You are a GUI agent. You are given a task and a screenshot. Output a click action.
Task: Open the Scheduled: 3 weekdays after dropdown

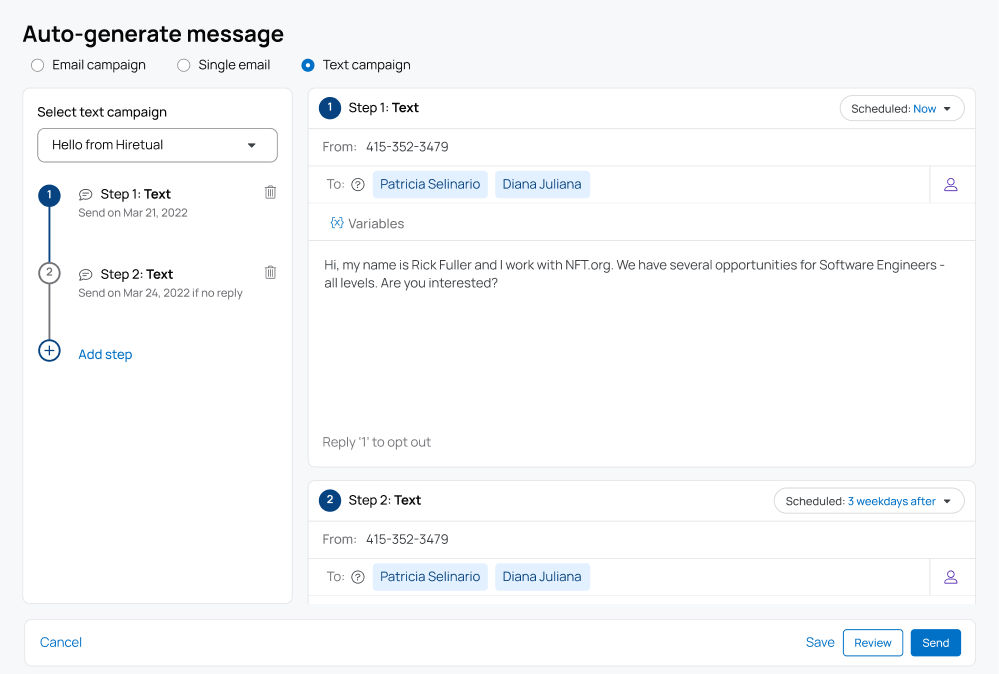(868, 501)
